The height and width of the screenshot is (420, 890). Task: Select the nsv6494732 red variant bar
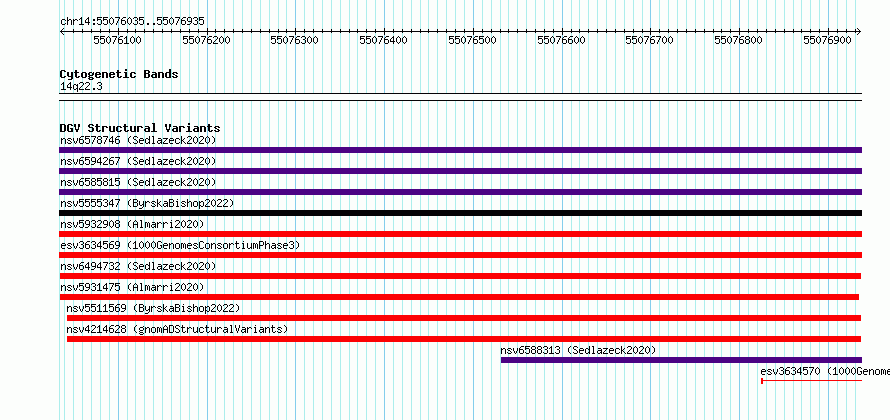point(460,276)
